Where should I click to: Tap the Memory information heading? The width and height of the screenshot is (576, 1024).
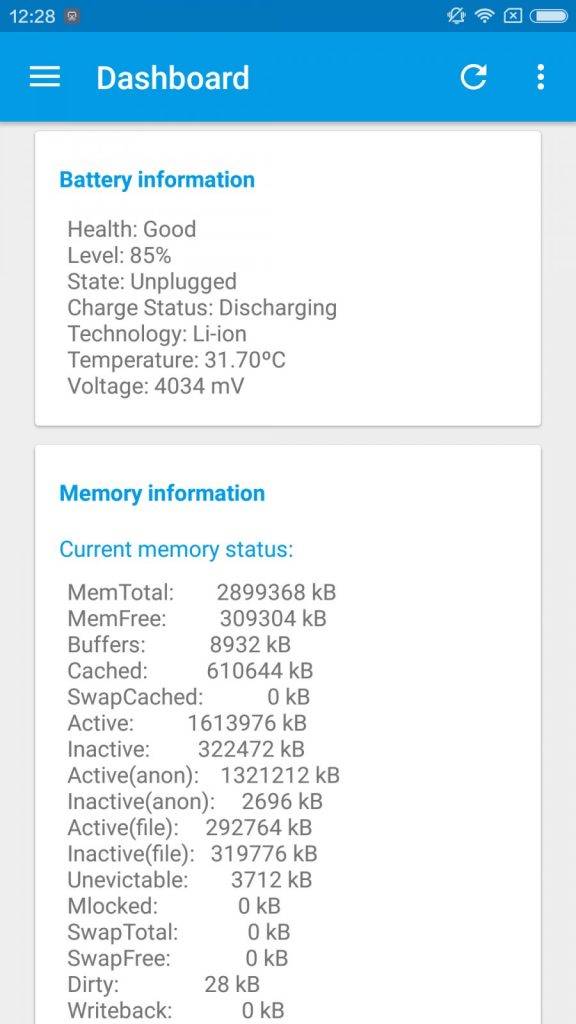pyautogui.click(x=162, y=493)
